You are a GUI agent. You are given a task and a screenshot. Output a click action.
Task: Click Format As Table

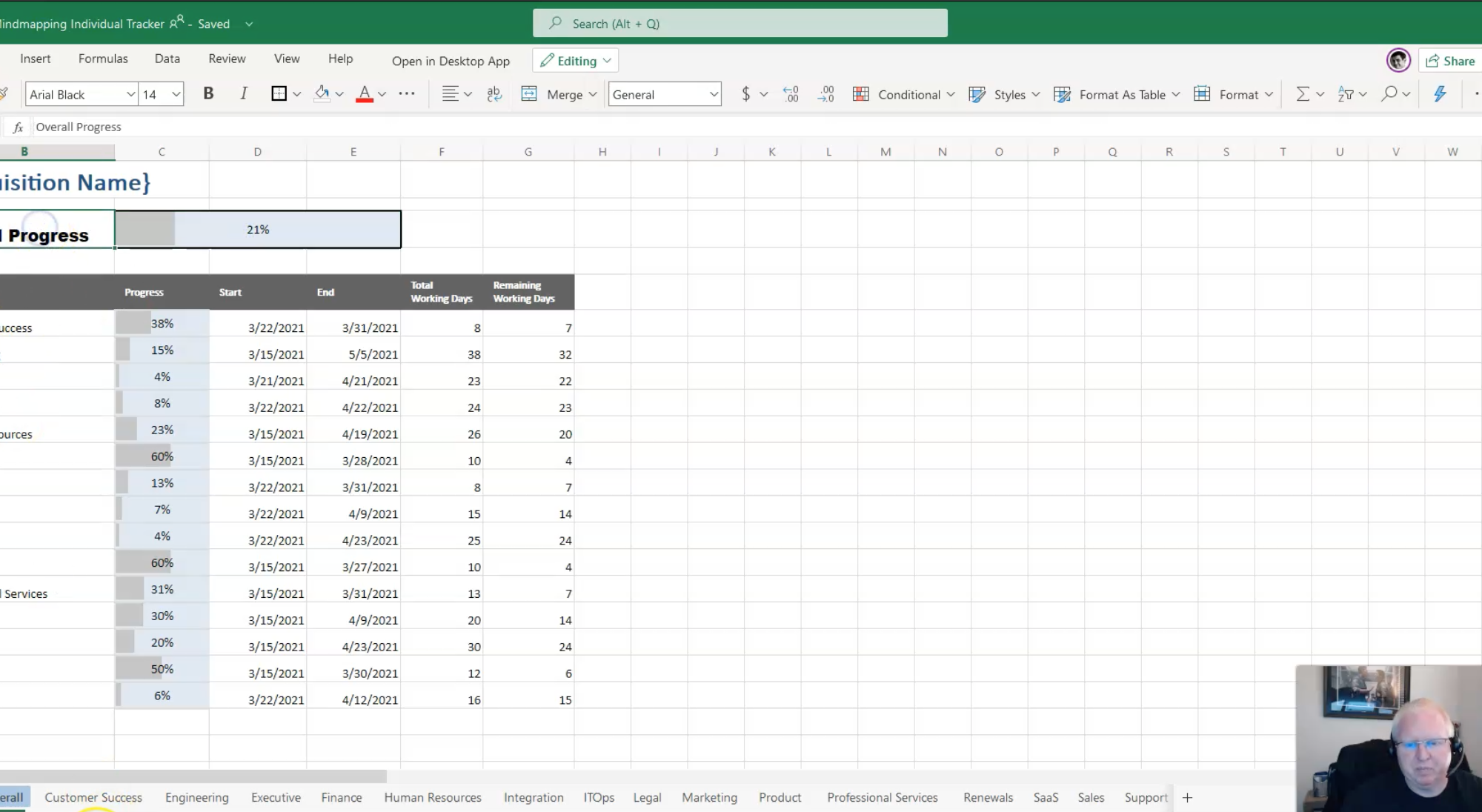[x=1116, y=94]
